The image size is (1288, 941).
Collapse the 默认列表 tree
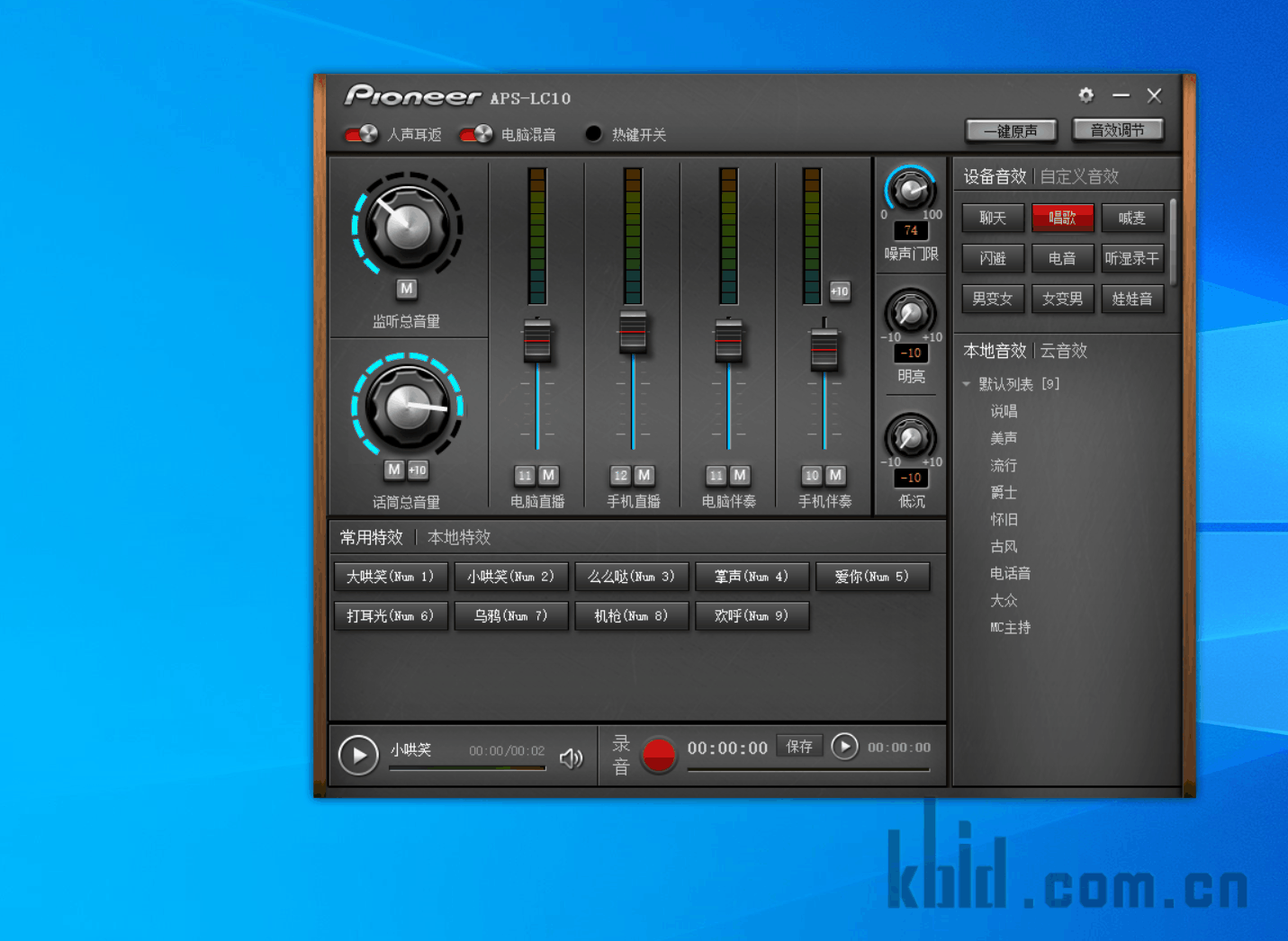point(967,384)
